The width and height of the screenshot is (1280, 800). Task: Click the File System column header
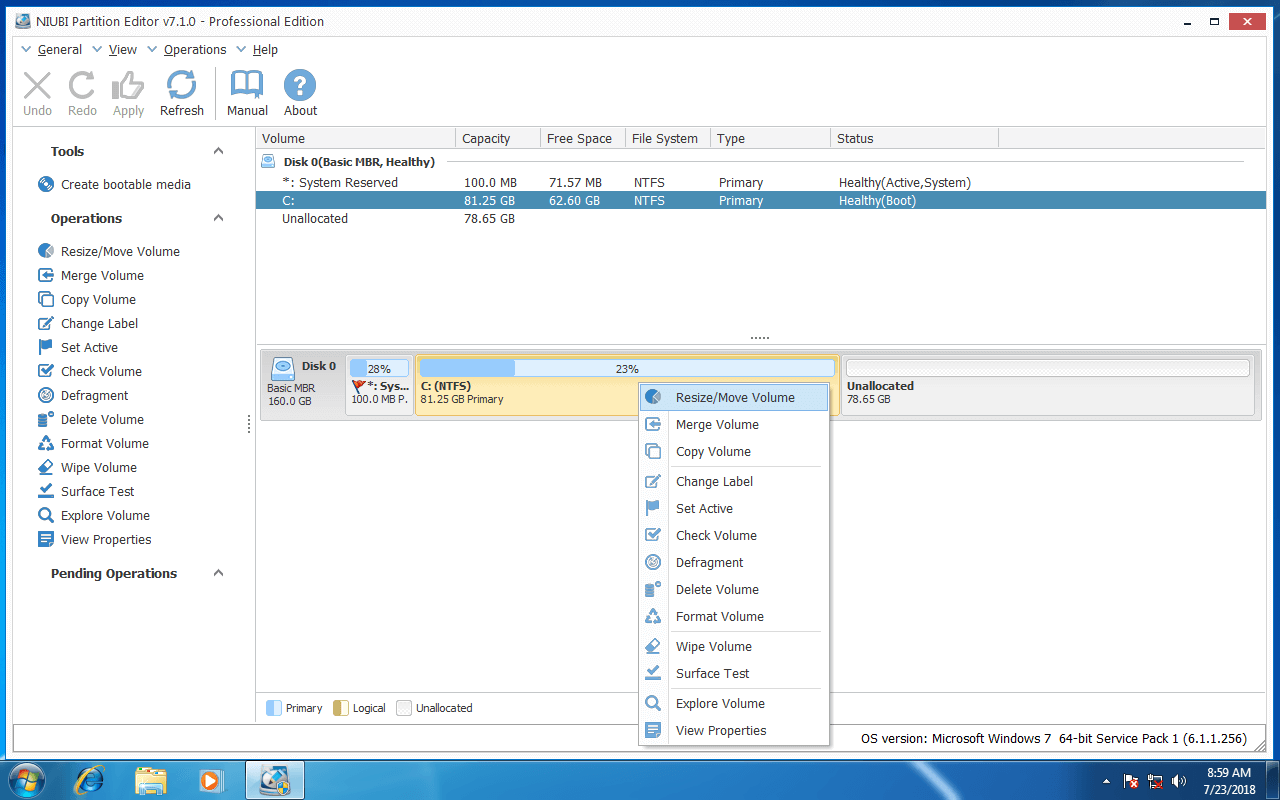click(x=669, y=138)
